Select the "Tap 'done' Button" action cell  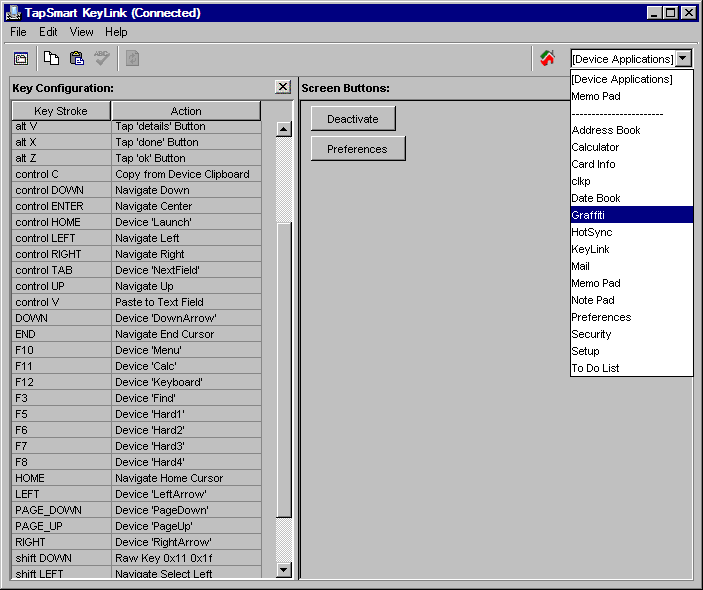point(186,142)
